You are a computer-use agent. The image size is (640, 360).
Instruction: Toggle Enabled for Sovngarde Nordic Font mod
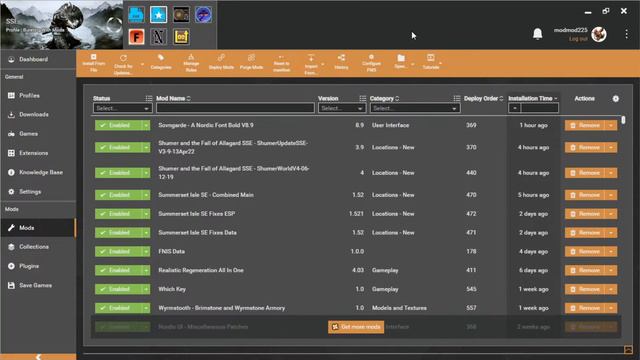pos(118,125)
